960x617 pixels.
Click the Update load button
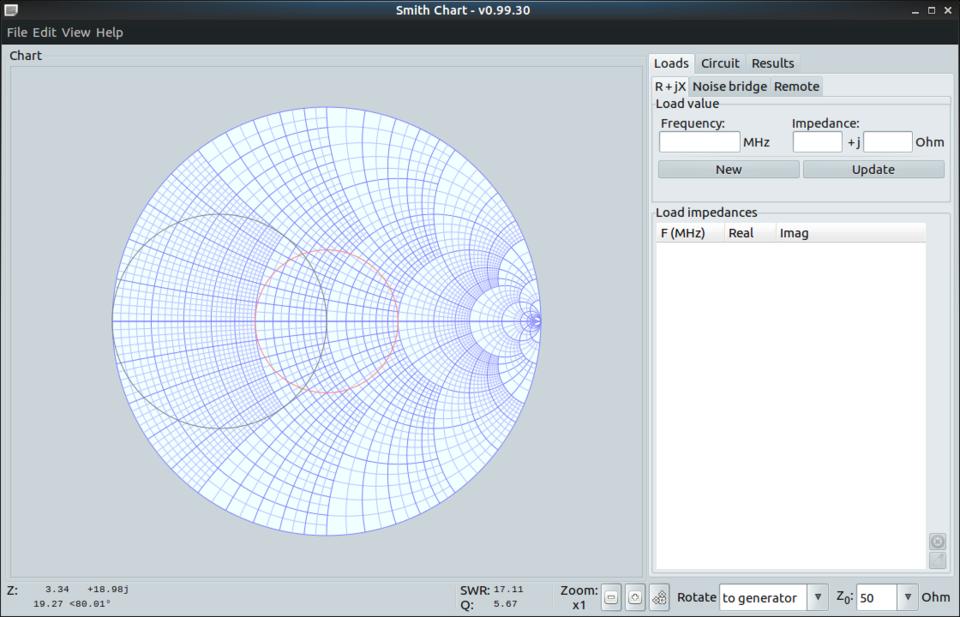(872, 169)
